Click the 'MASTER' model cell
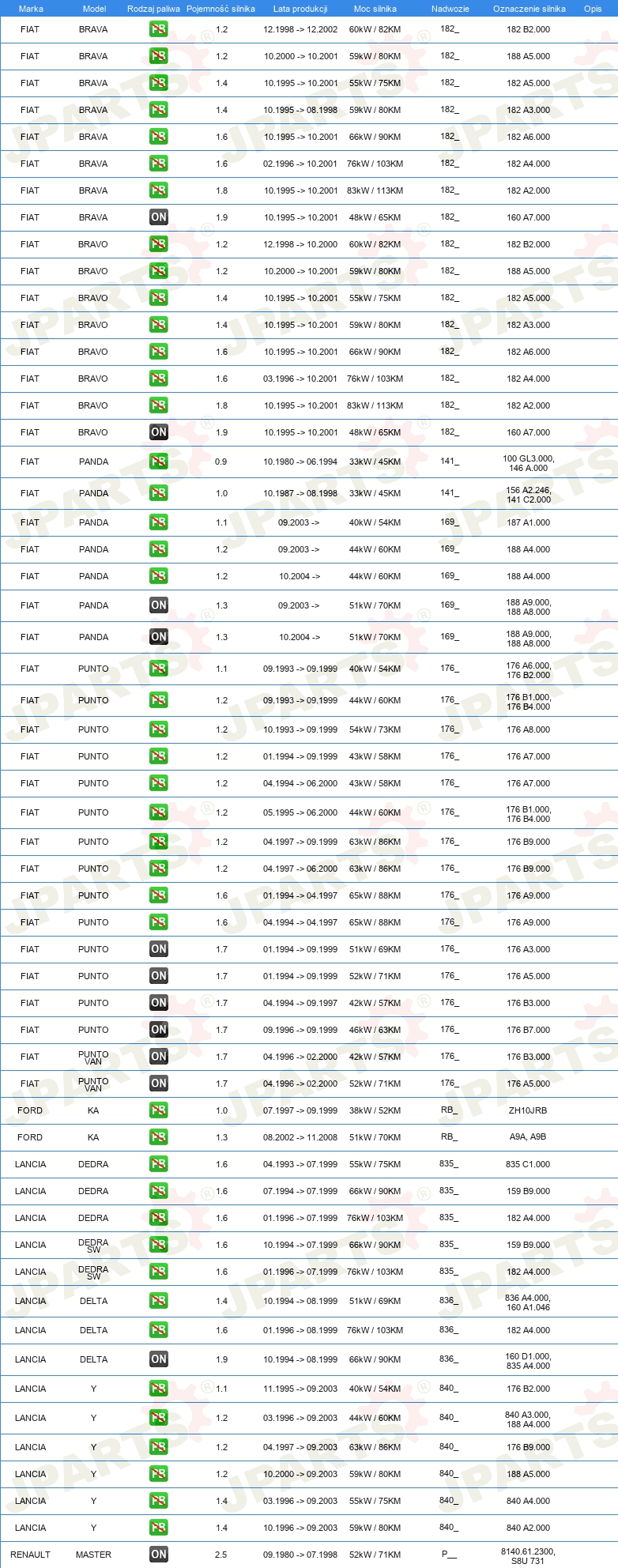This screenshot has width=618, height=1568. pos(93,1555)
